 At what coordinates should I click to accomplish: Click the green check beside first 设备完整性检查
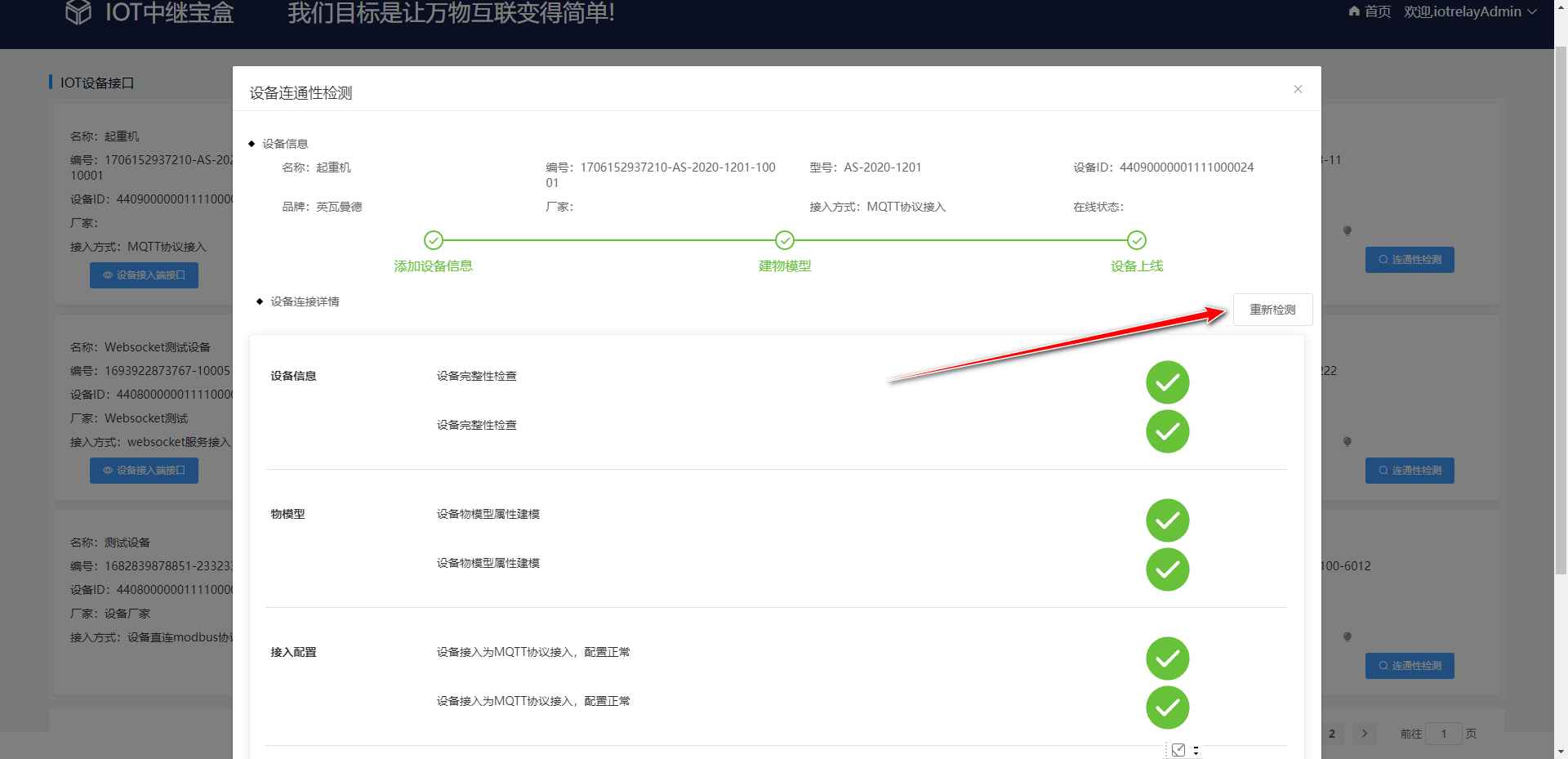click(x=1167, y=382)
